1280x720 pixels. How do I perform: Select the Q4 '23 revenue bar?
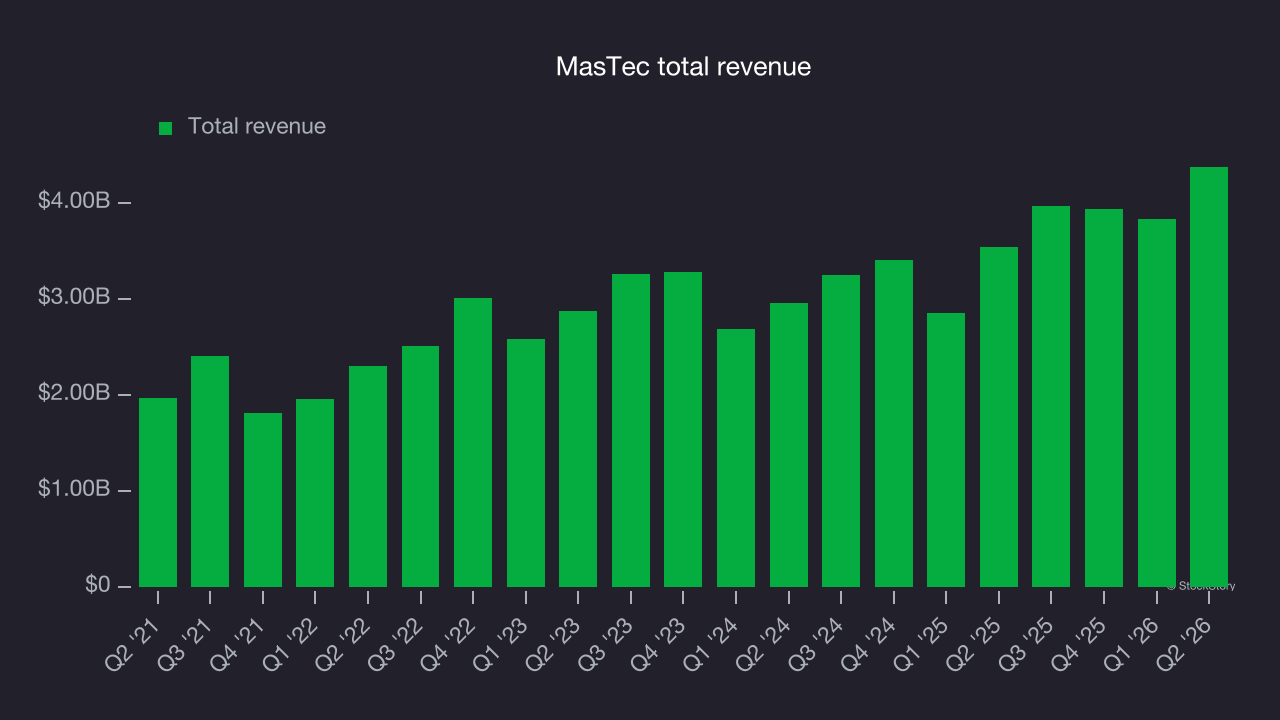coord(683,429)
